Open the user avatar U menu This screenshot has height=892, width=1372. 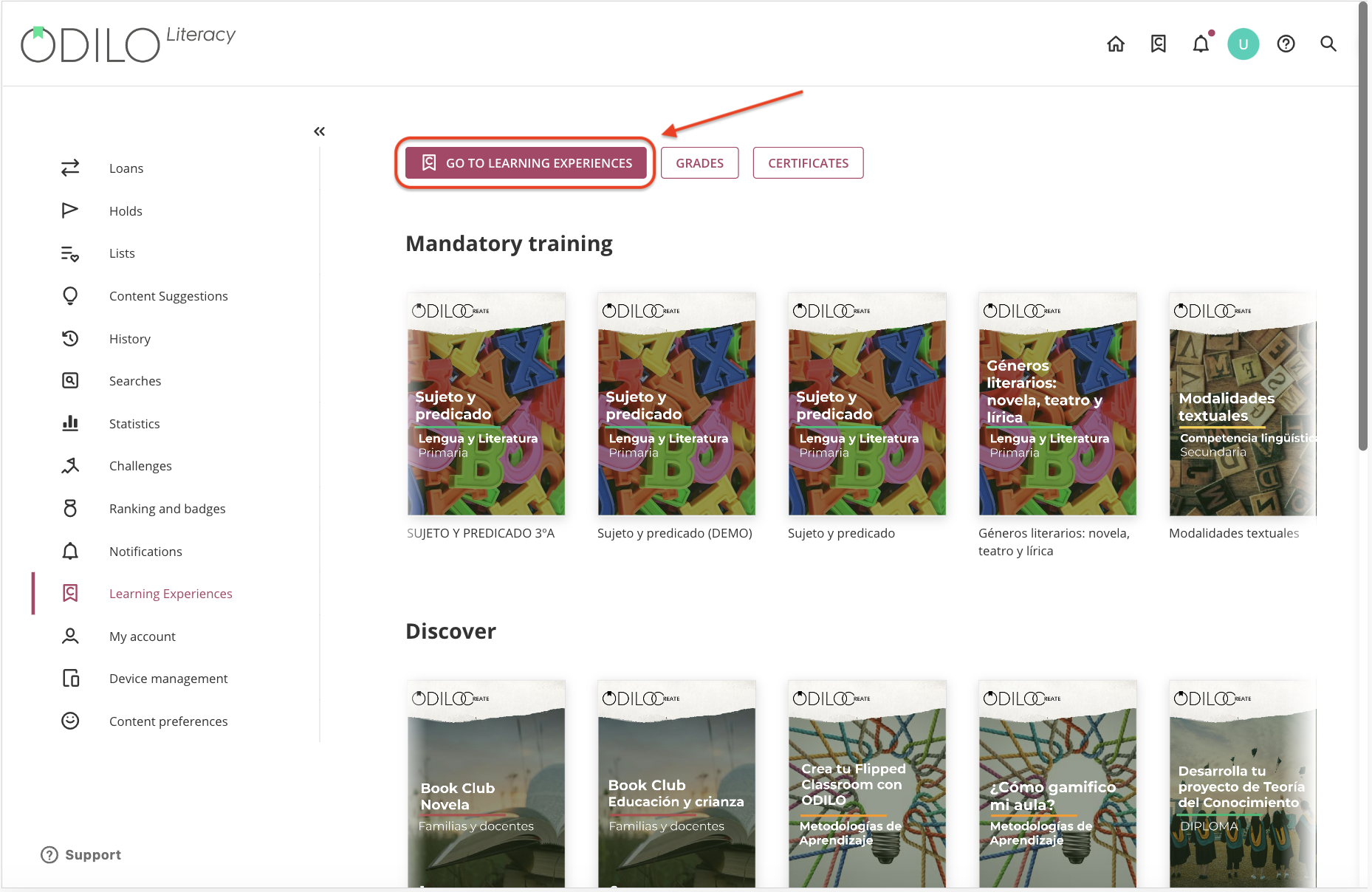tap(1244, 44)
